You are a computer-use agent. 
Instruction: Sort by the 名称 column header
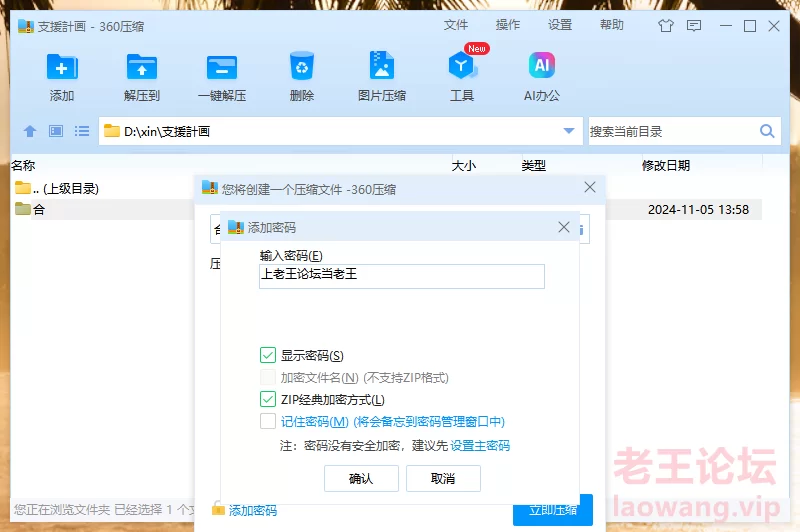[23, 165]
